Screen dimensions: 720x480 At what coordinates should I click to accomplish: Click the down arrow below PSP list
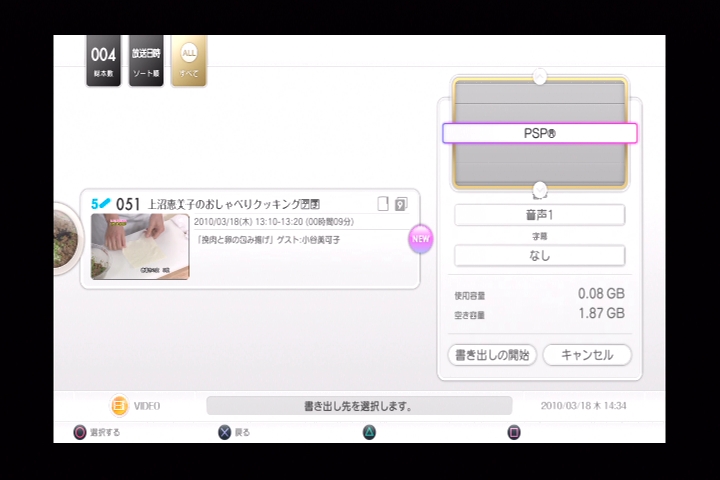pos(540,189)
